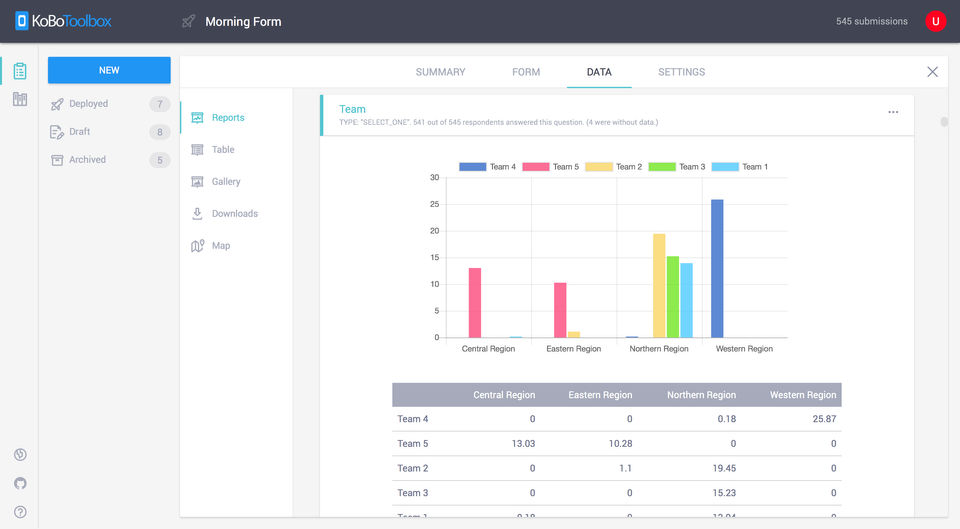Click the yellow Northern Region bar
960x529 pixels.
pyautogui.click(x=659, y=285)
